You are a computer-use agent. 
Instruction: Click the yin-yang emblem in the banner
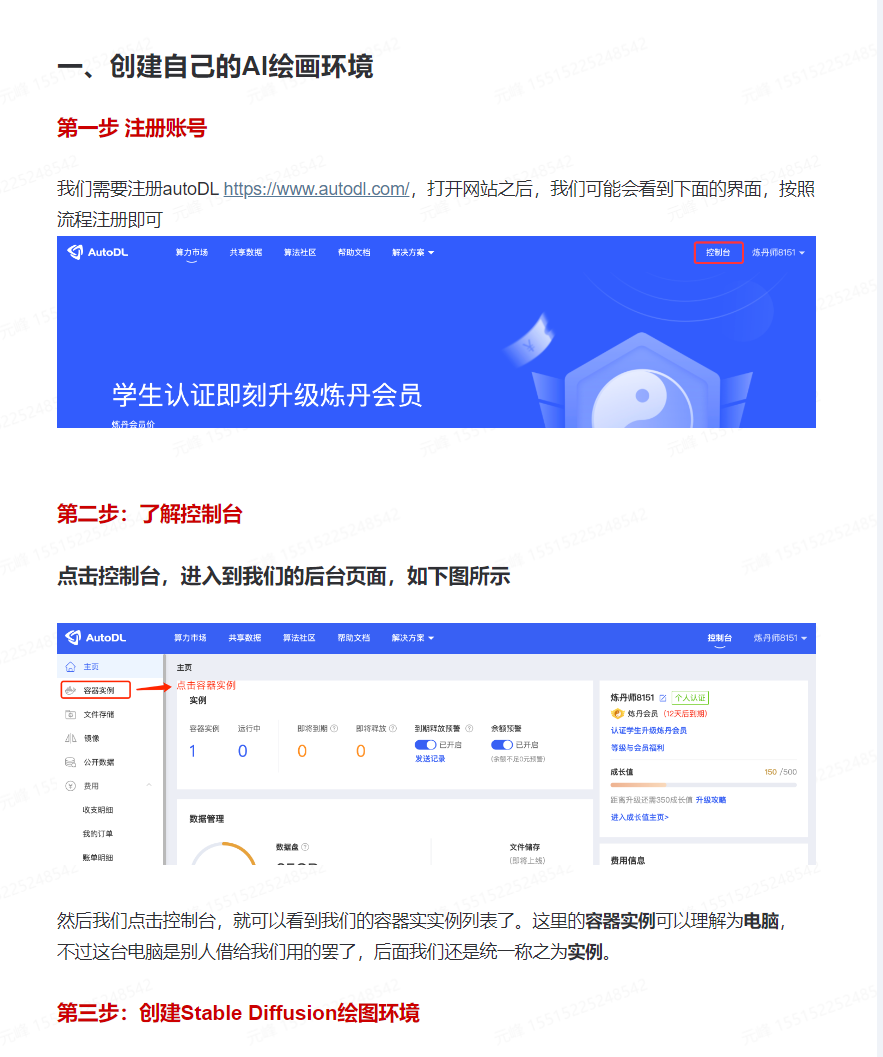tap(642, 399)
